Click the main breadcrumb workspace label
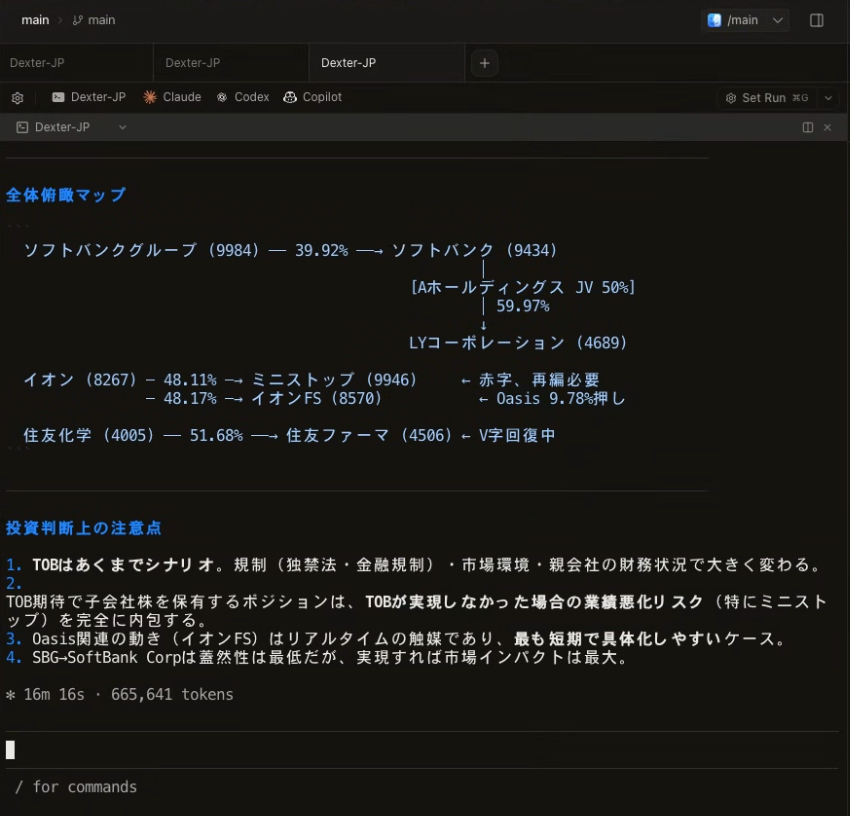The width and height of the screenshot is (850, 816). point(35,20)
